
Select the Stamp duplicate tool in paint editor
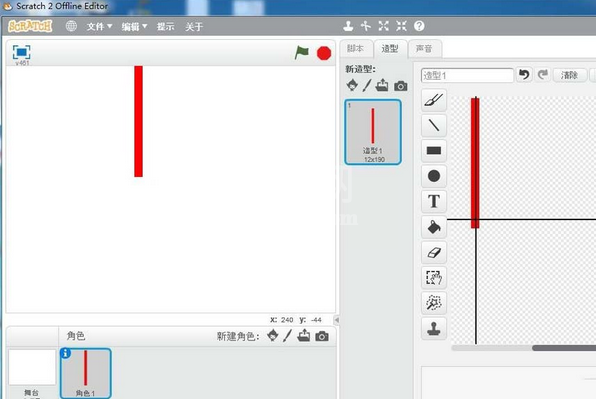pyautogui.click(x=434, y=328)
